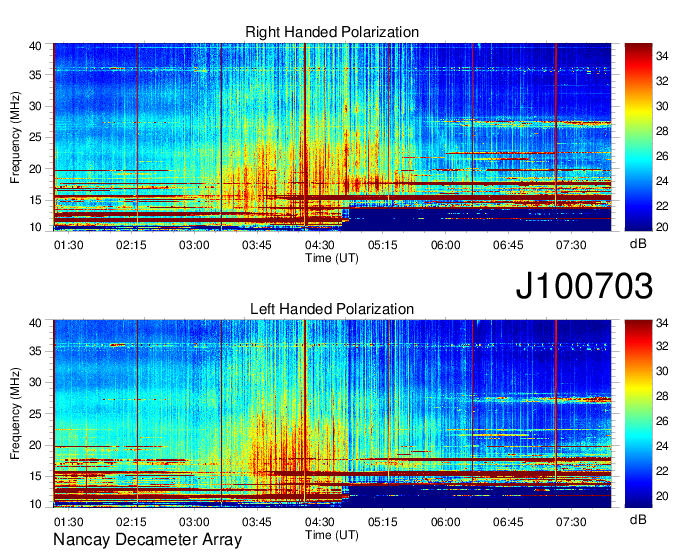Viewport: 680px width, 552px height.
Task: Click the right-handed spectrogram image area
Action: click(332, 137)
